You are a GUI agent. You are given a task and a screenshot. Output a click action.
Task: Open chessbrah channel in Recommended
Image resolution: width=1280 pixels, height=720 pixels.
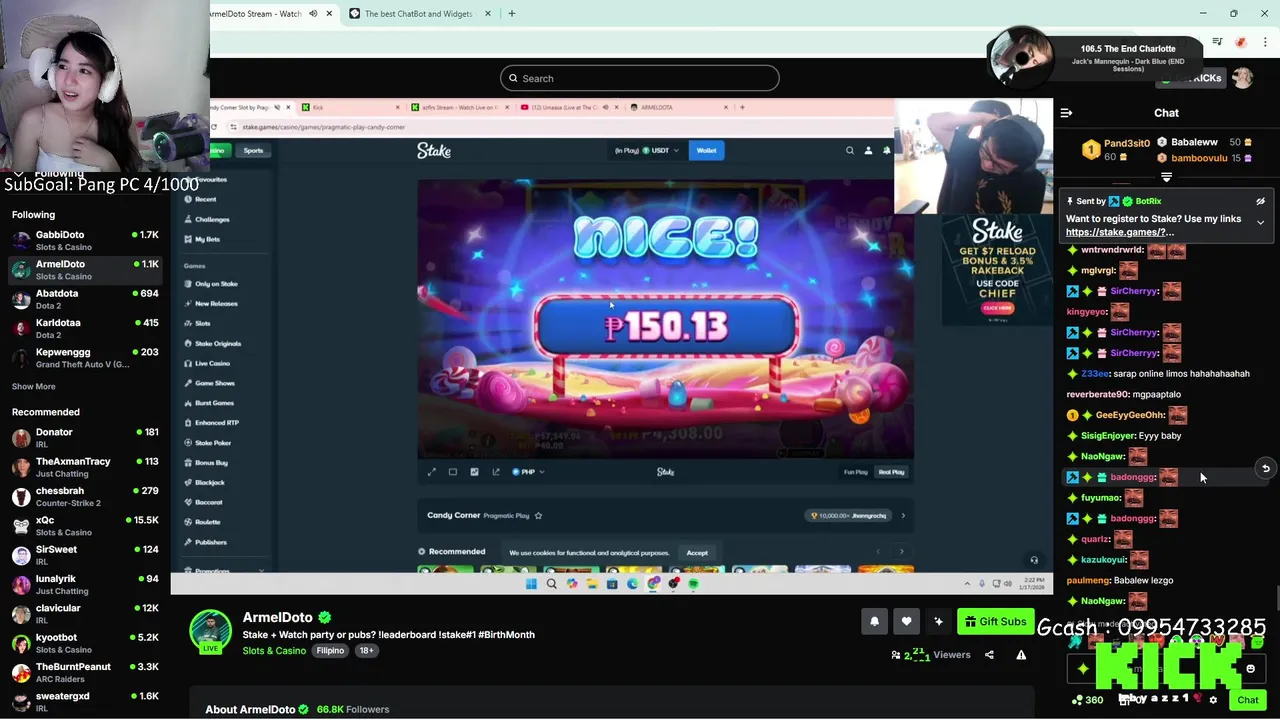click(85, 497)
